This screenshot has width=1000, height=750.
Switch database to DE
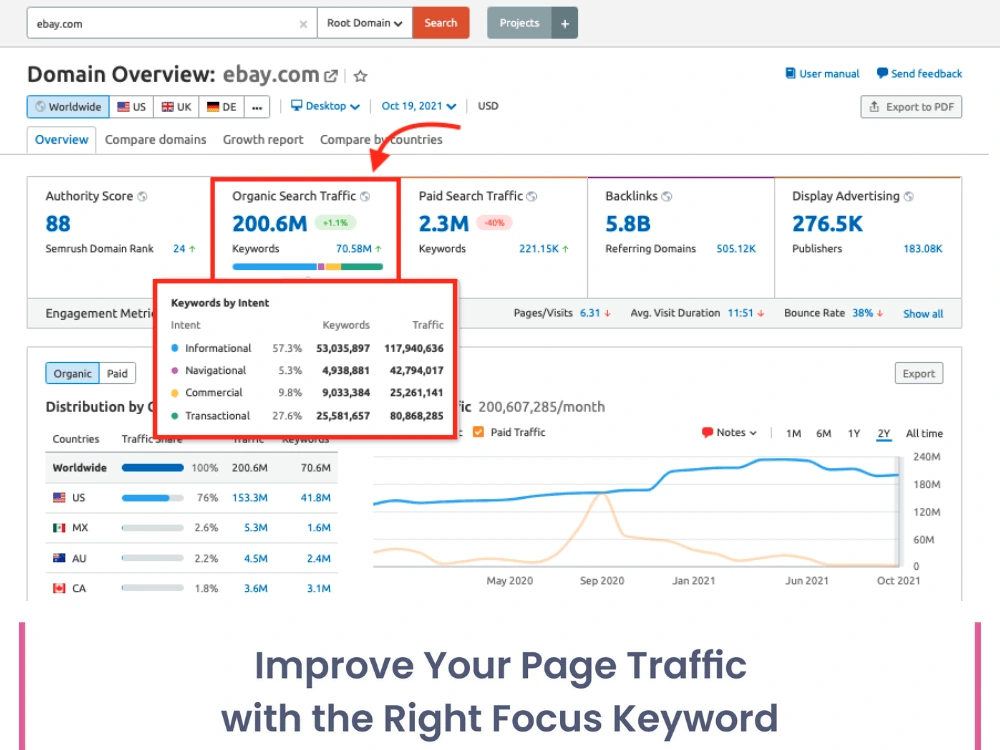[x=221, y=107]
